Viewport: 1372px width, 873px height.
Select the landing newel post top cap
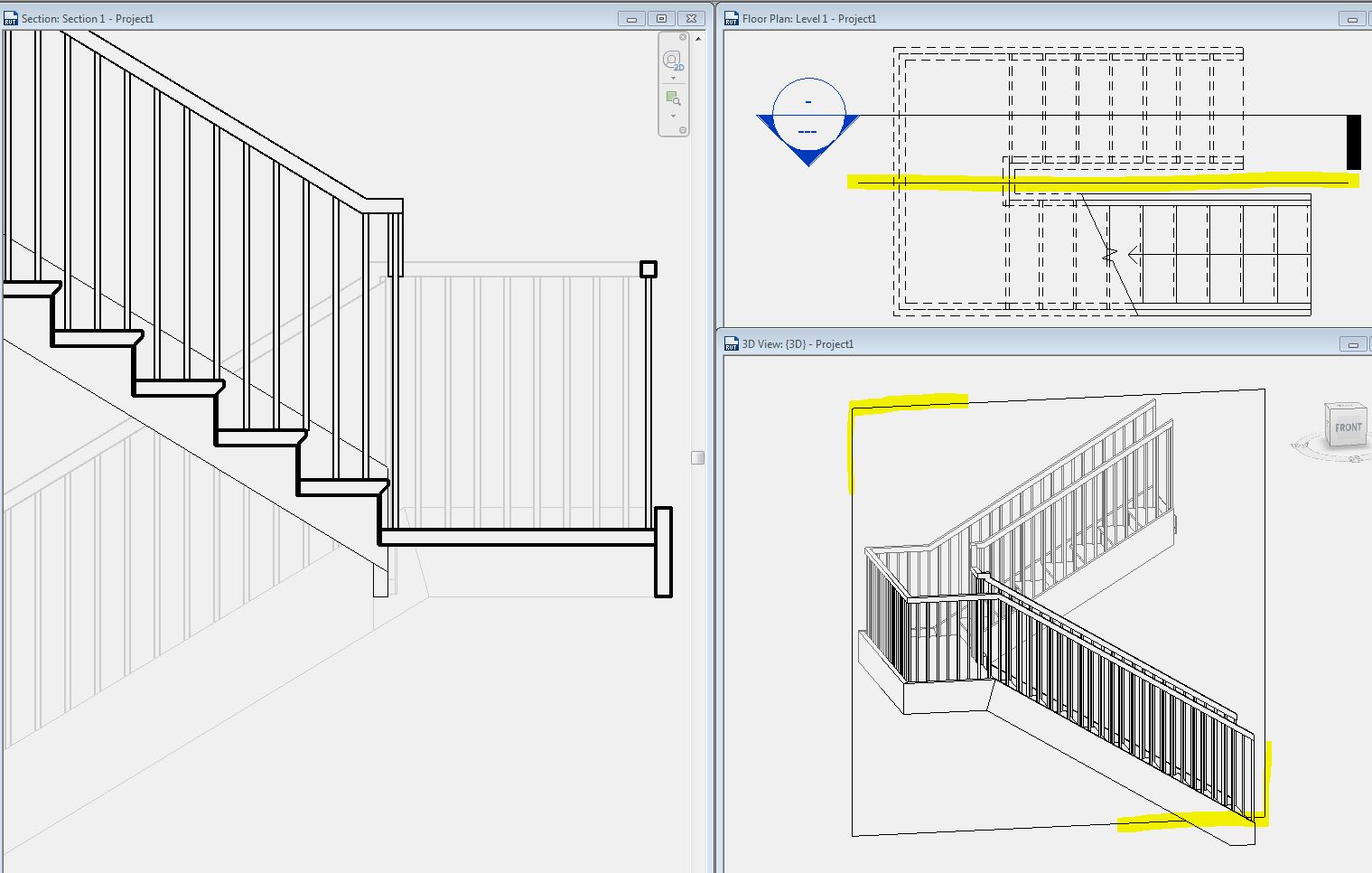(x=649, y=268)
